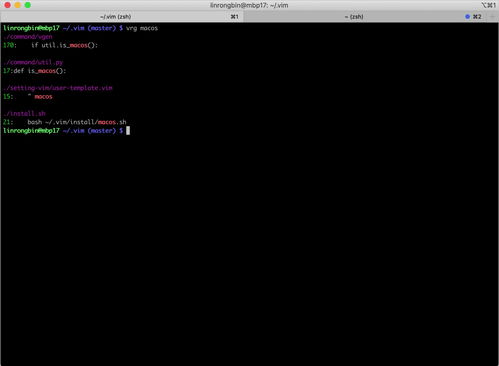Click the ⌥⌘1 window shortcut indicator
Screen dimensions: 499x366
pos(488,5)
